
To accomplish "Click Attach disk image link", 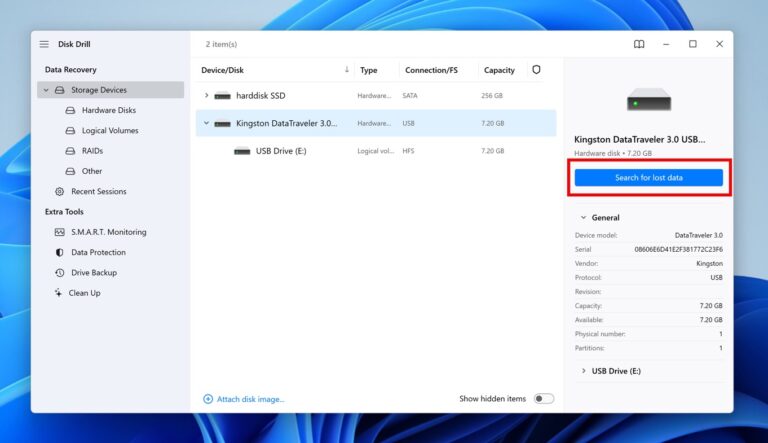I will tap(250, 399).
